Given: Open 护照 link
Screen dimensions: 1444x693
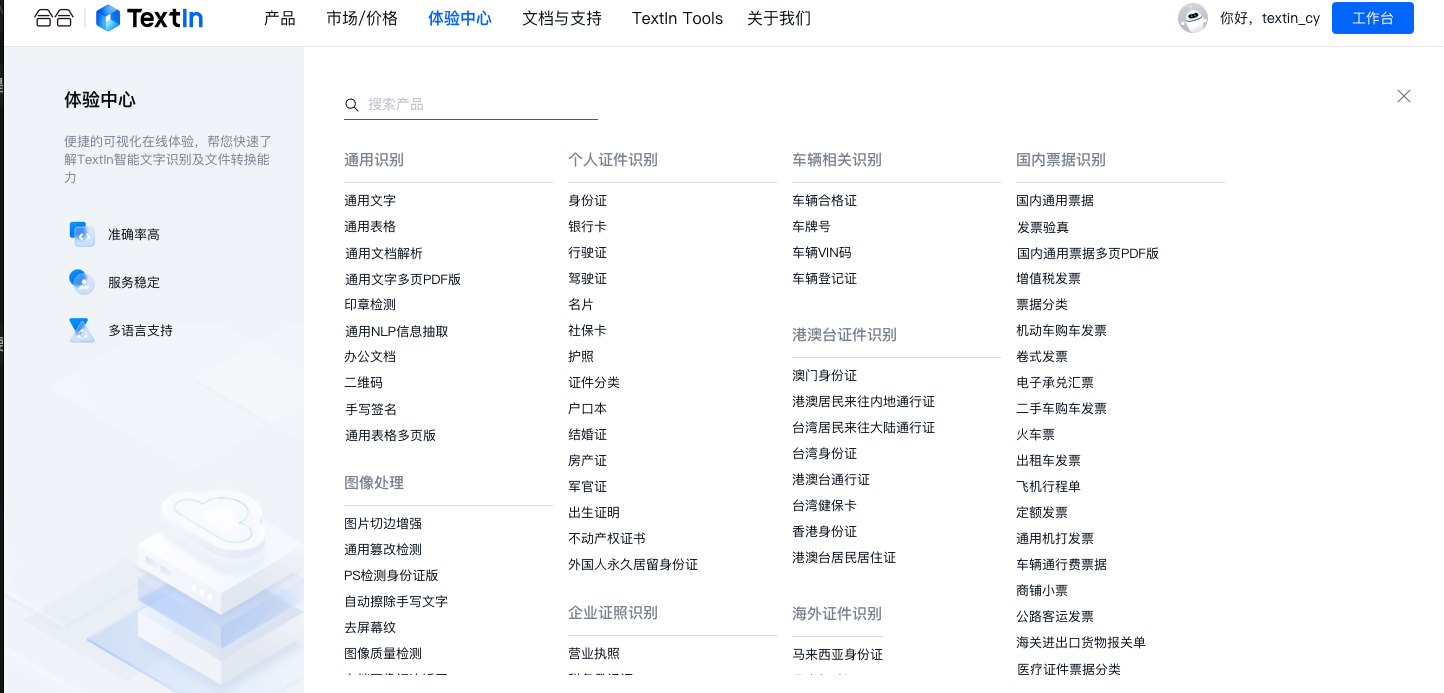Looking at the screenshot, I should pyautogui.click(x=581, y=357).
